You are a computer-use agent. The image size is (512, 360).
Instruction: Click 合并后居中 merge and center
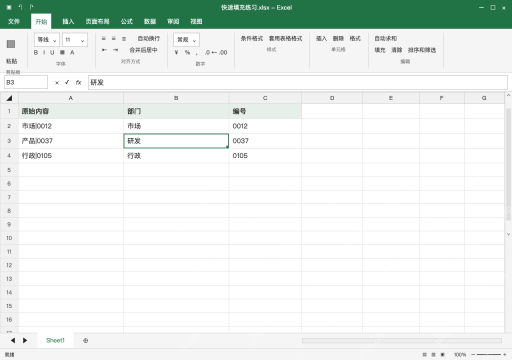143,50
